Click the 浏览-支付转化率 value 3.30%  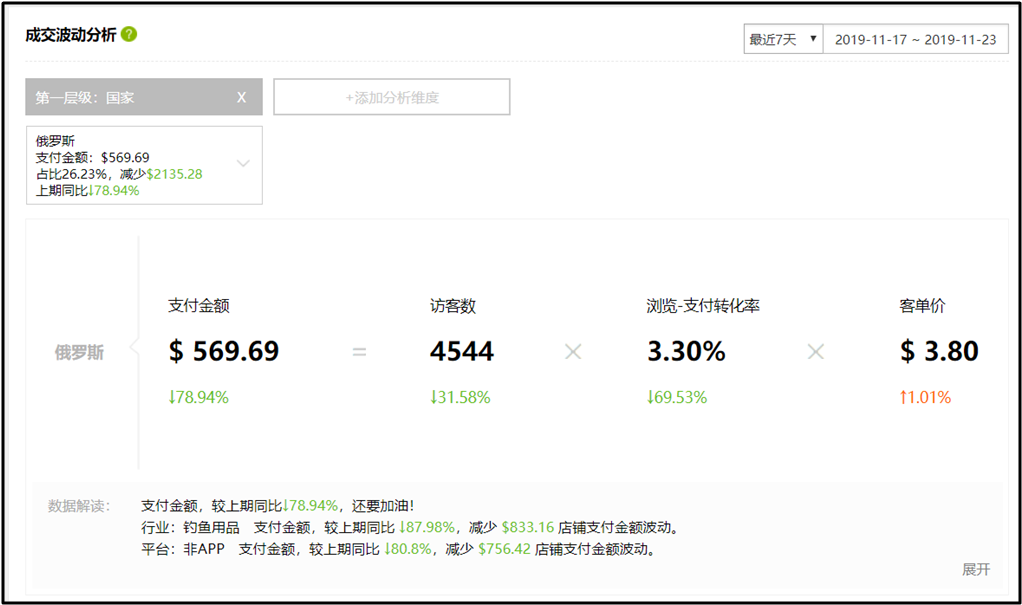click(685, 352)
